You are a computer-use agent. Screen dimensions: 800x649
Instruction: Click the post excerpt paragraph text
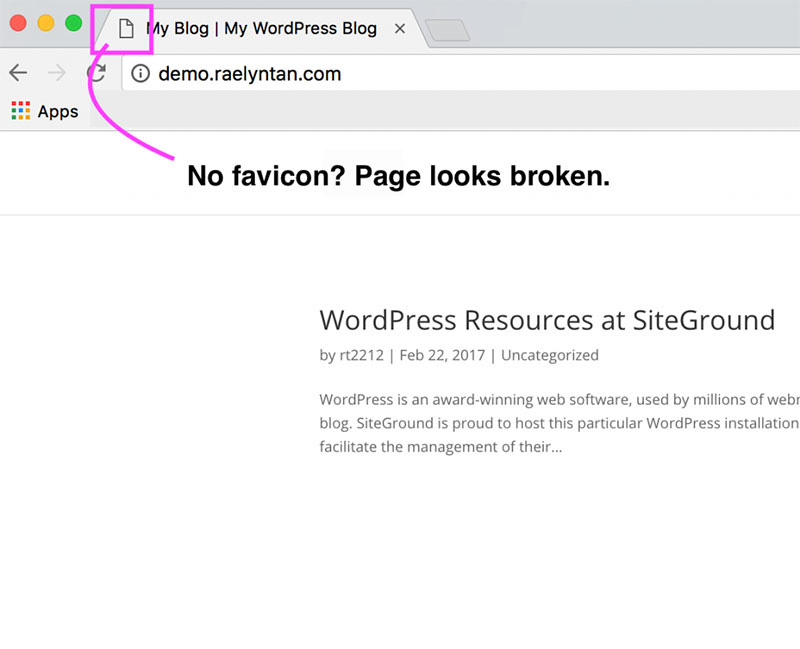point(550,422)
